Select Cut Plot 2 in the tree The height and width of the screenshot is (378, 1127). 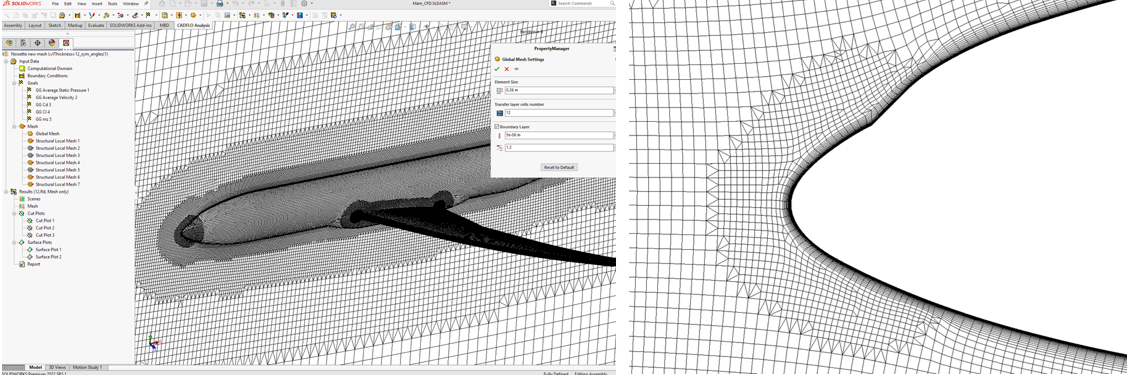click(x=45, y=228)
